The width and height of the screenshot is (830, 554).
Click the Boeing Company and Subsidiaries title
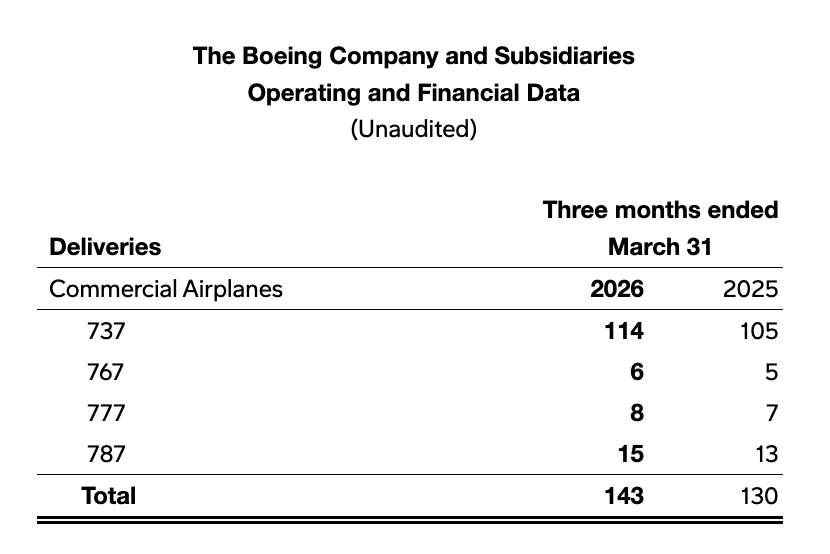414,56
